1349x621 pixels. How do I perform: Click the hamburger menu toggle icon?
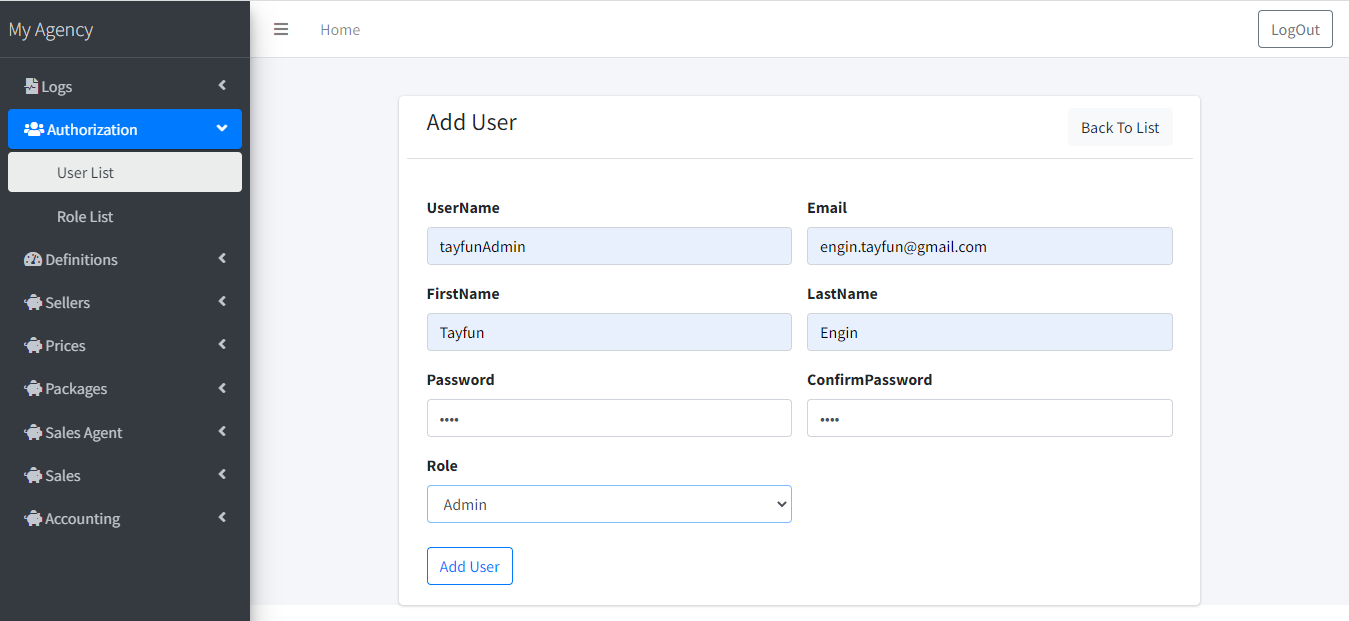point(281,29)
